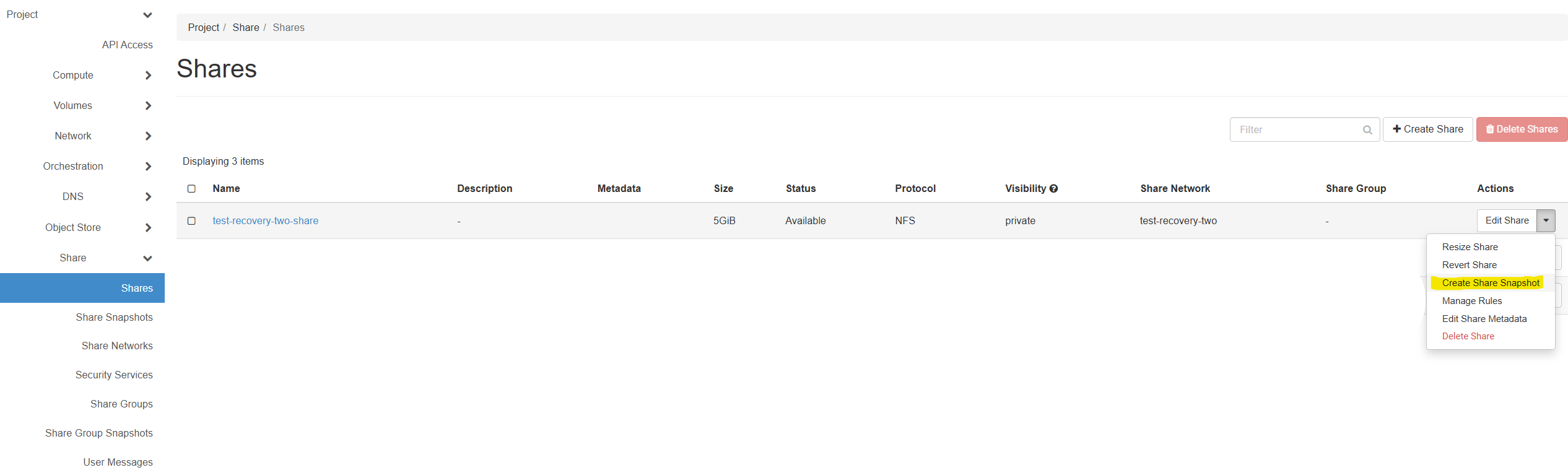Click the NFS protocol cell
Viewport: 1568px width, 470px height.
click(905, 221)
